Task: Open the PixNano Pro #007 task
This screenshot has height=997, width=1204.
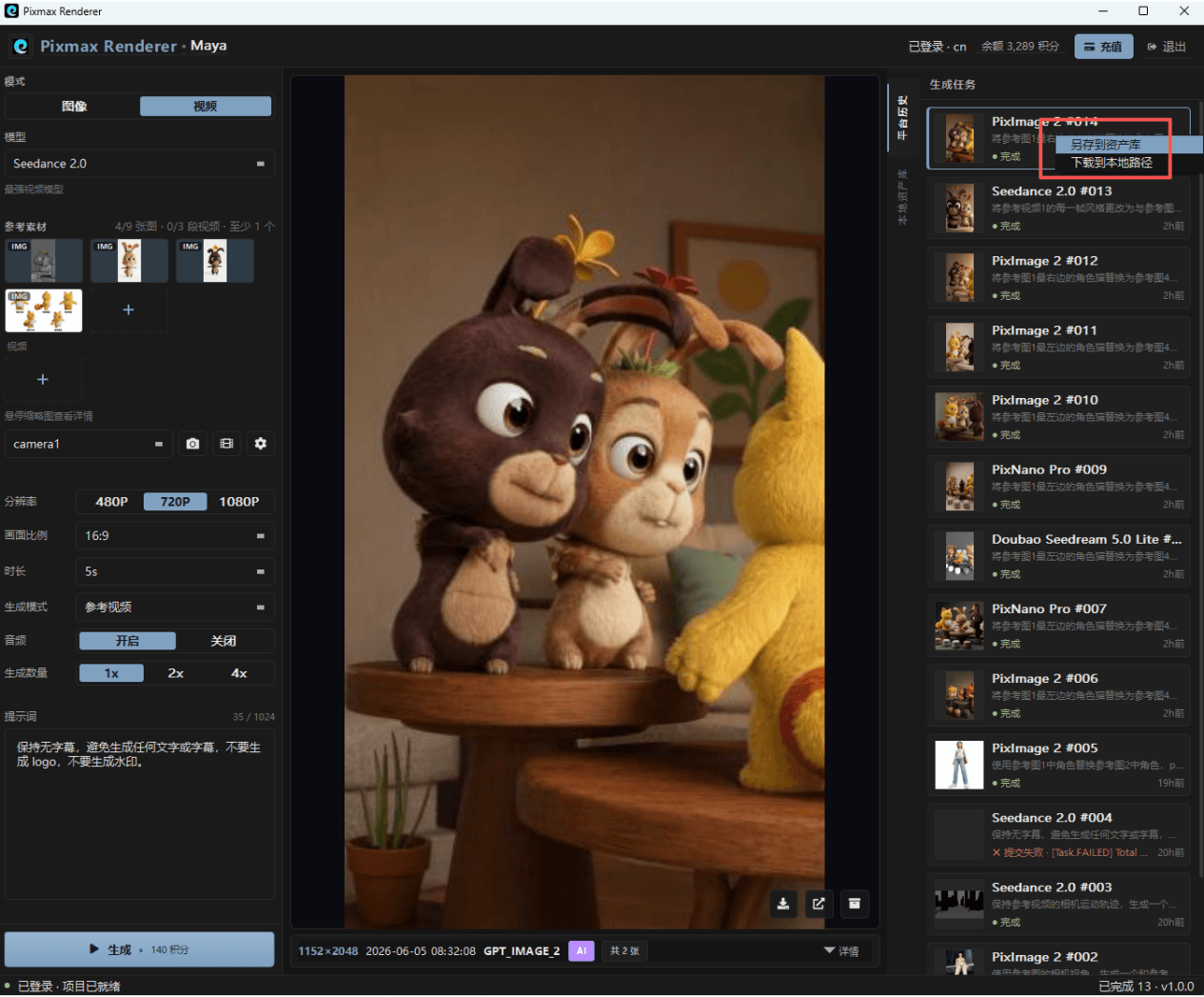Action: coord(1058,626)
